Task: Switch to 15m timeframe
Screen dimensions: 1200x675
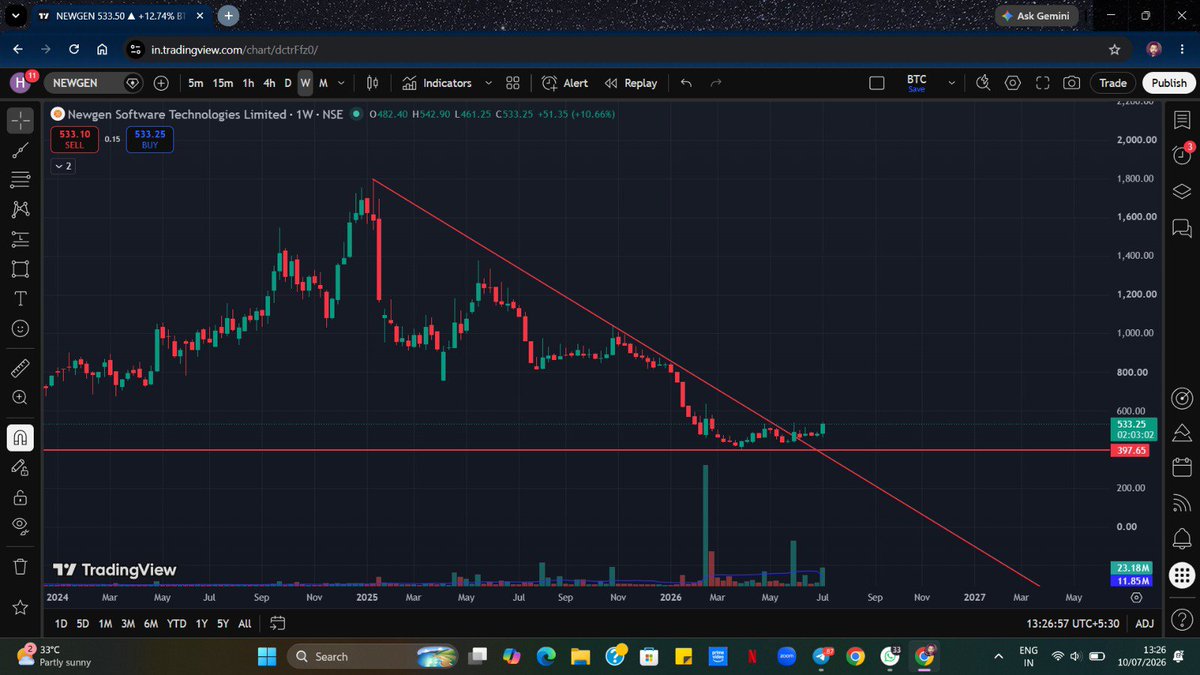Action: pyautogui.click(x=223, y=83)
